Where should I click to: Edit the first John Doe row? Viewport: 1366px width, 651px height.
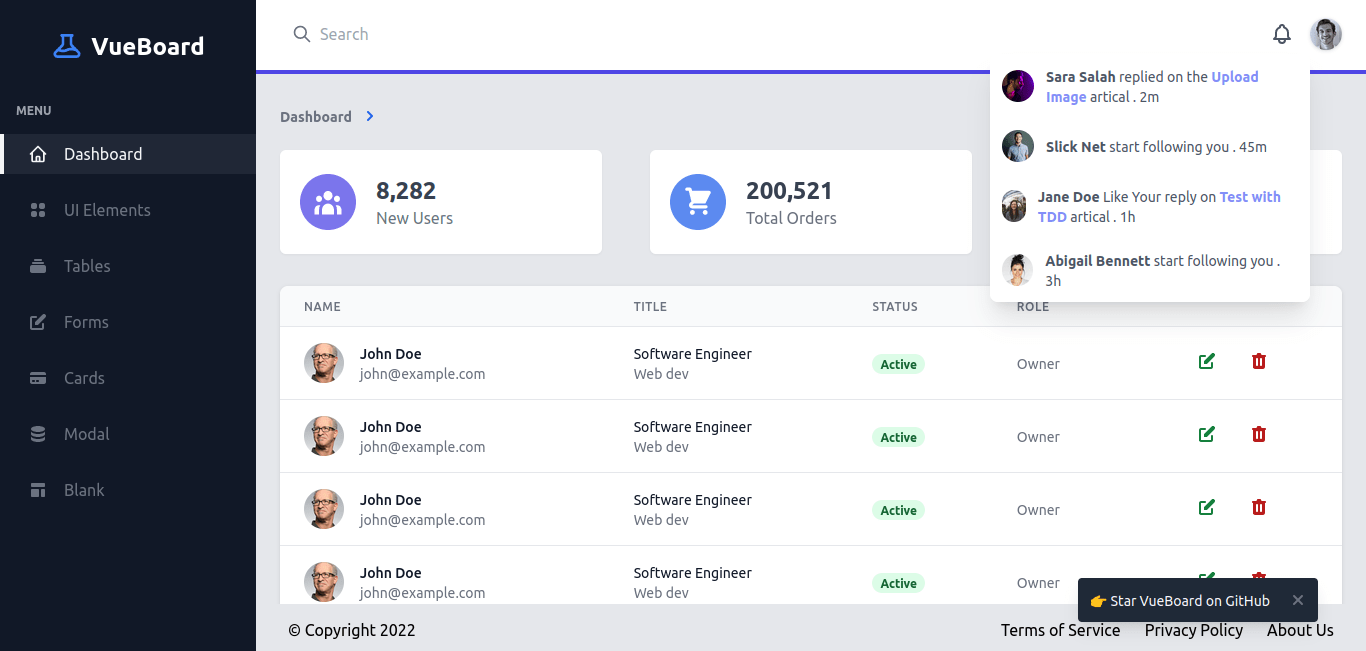tap(1207, 361)
